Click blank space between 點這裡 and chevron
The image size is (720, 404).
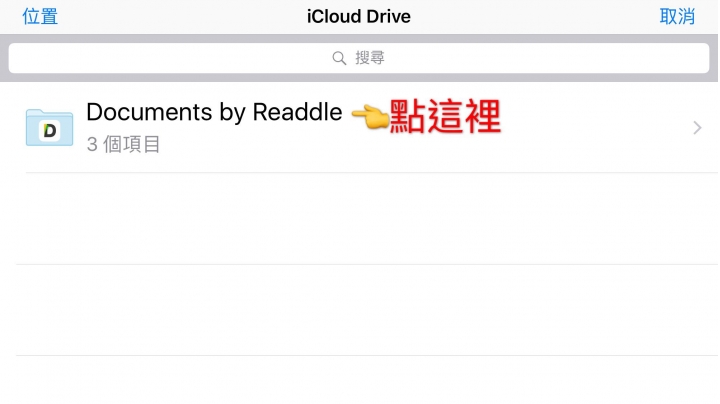pos(596,128)
